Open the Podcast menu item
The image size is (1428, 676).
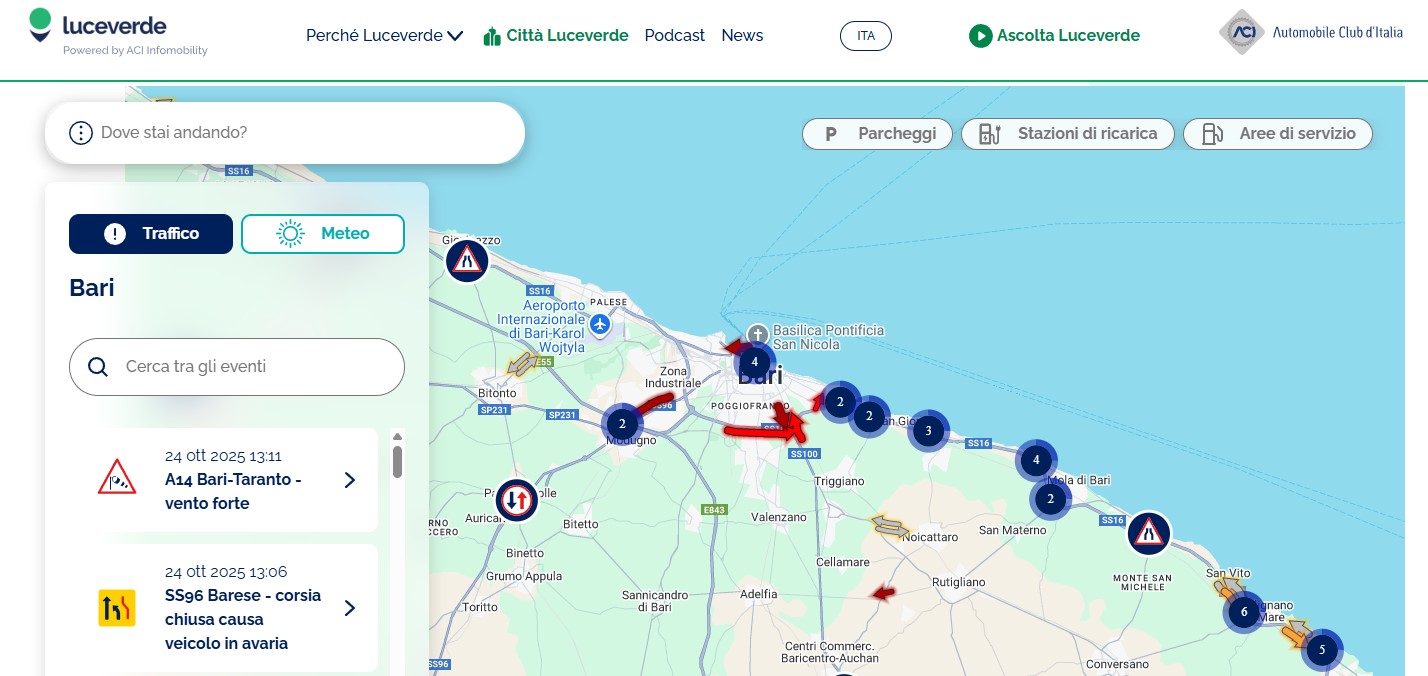(x=674, y=36)
